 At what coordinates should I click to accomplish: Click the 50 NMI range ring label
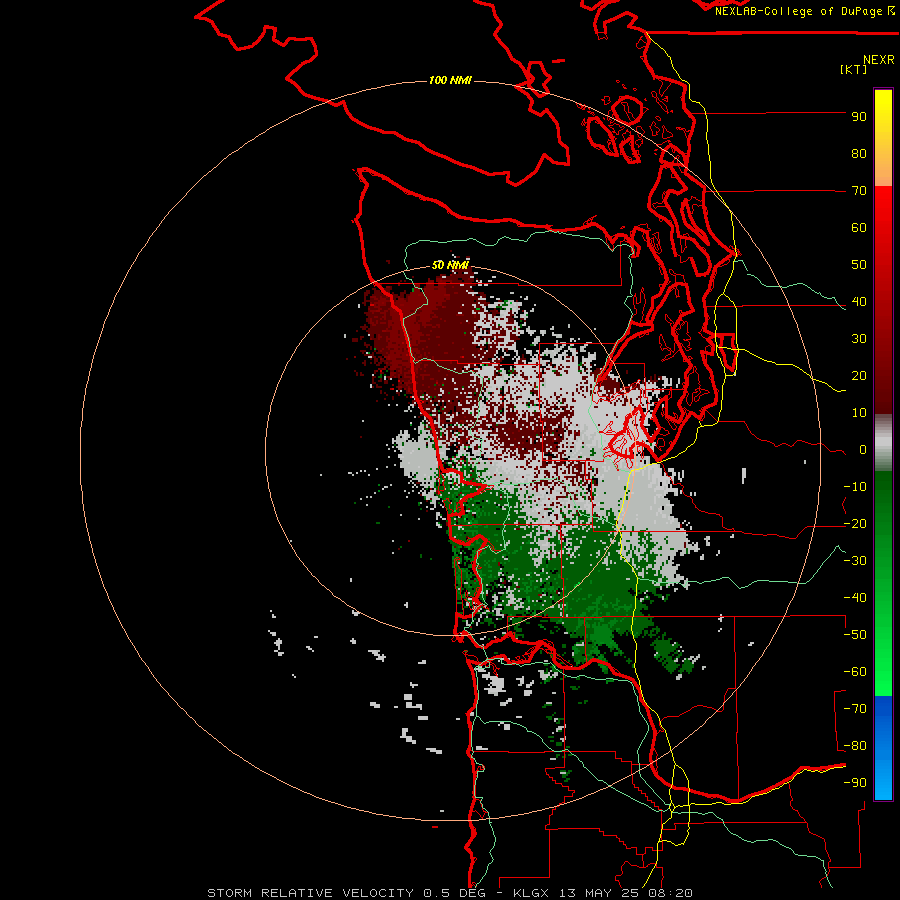(450, 265)
